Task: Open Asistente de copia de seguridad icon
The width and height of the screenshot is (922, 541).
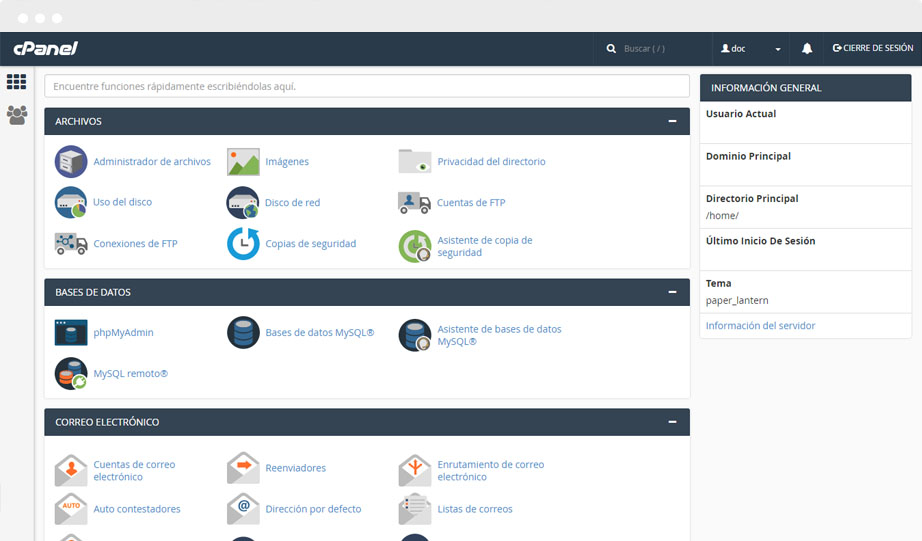Action: coord(415,246)
